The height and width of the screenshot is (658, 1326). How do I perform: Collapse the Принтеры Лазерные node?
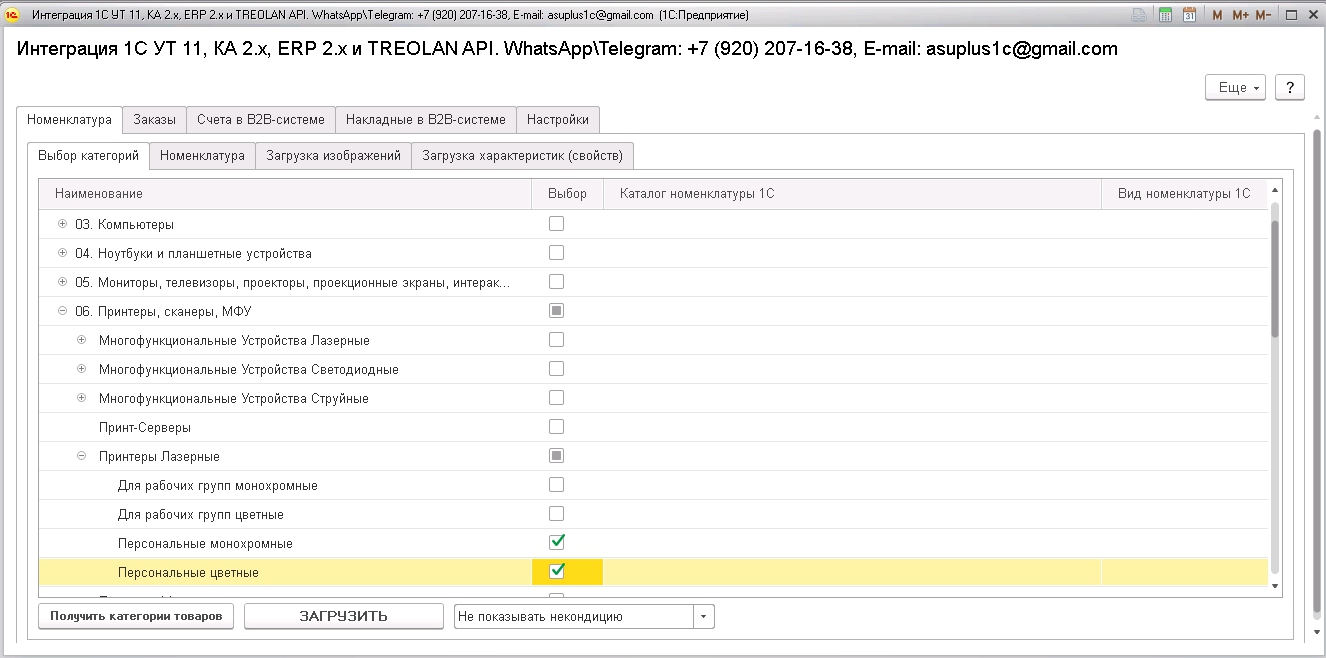82,456
